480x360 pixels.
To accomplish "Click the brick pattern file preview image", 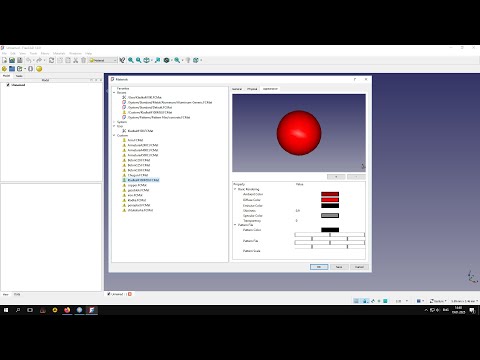I will pyautogui.click(x=330, y=241).
